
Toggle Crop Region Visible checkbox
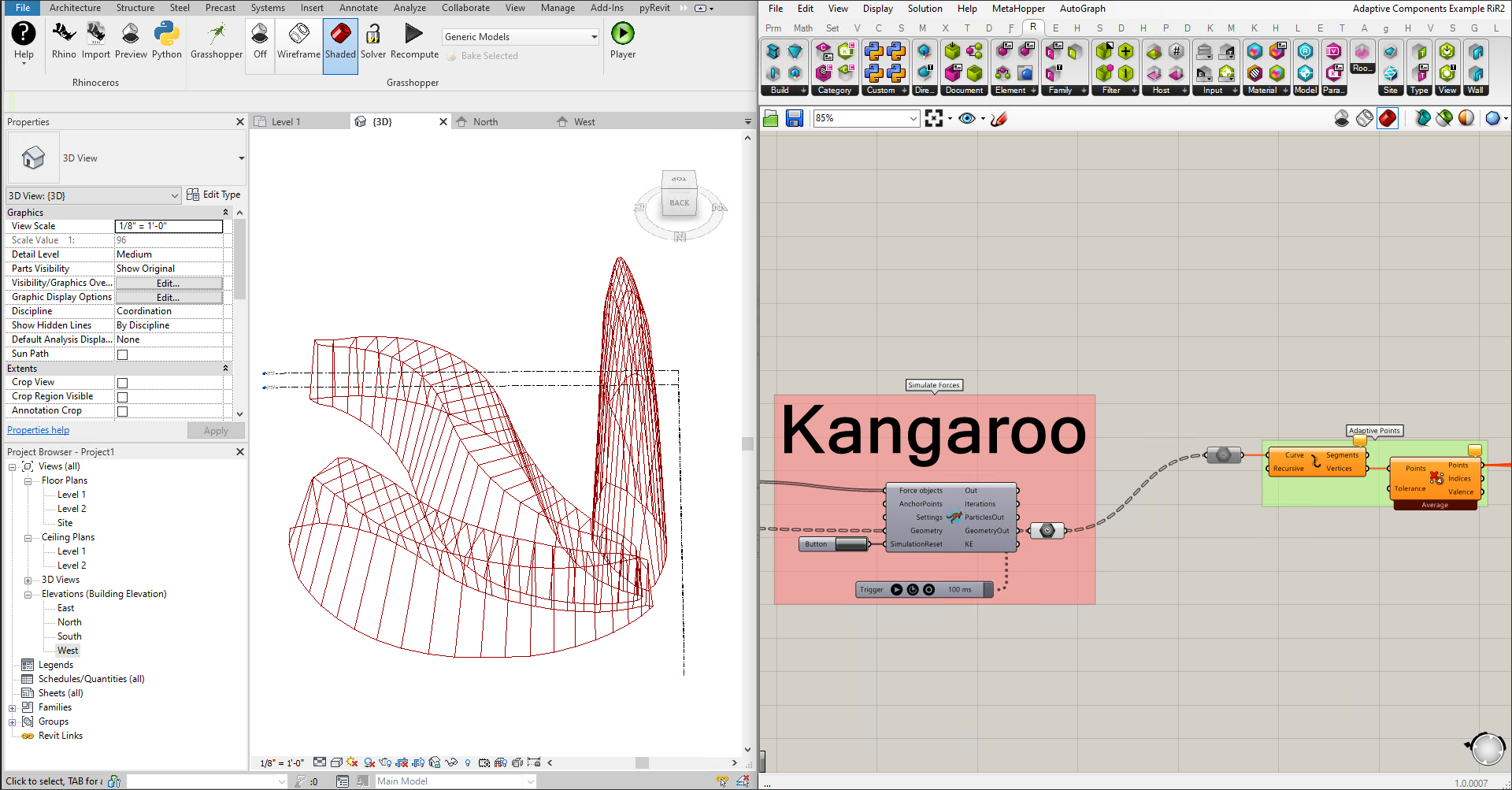click(122, 397)
